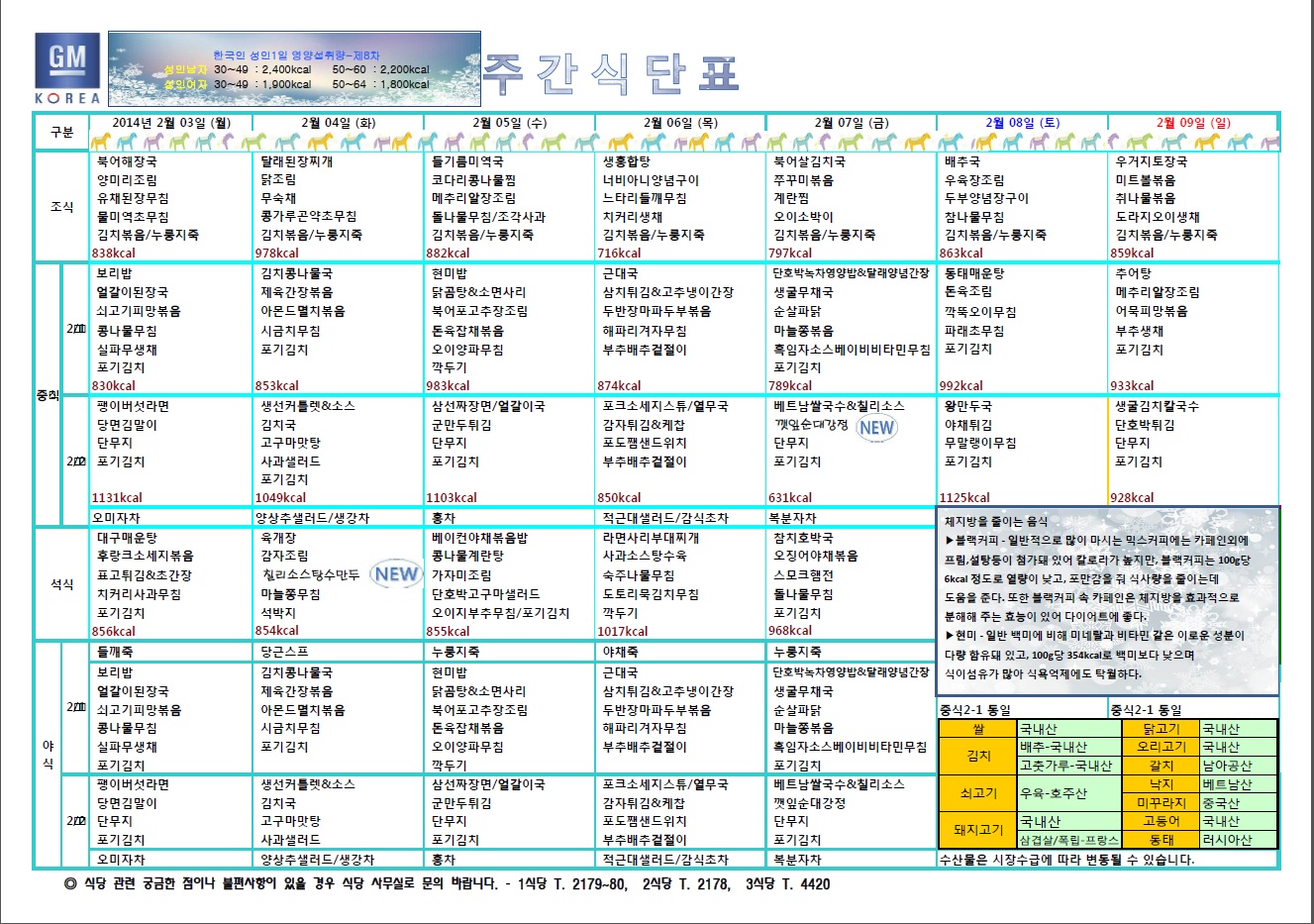Click the 체지방을 줄이는 음식 heading
Screen dimensions: 1314x924
(995, 521)
